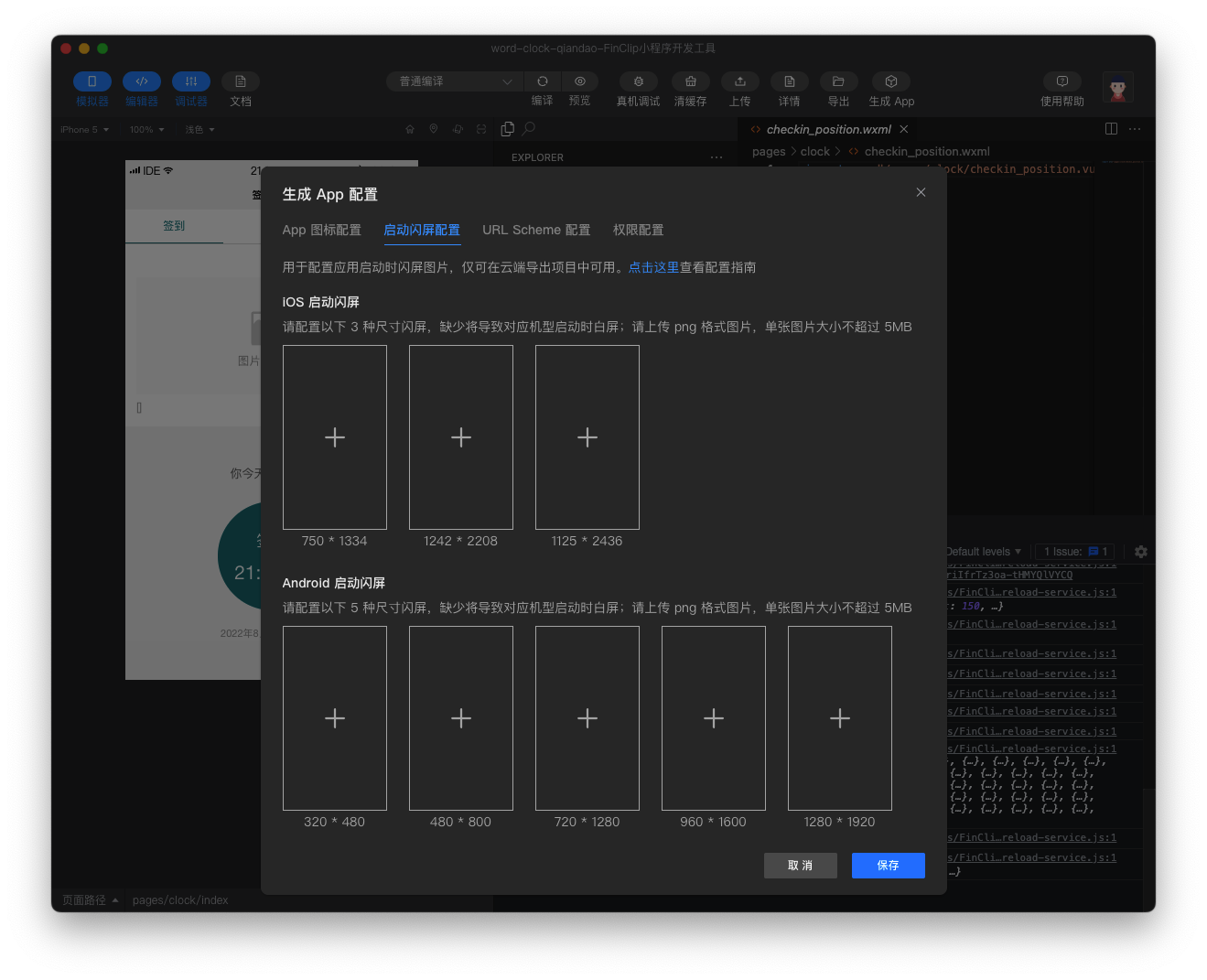
Task: Switch to 权限配置 tab
Action: (x=638, y=231)
